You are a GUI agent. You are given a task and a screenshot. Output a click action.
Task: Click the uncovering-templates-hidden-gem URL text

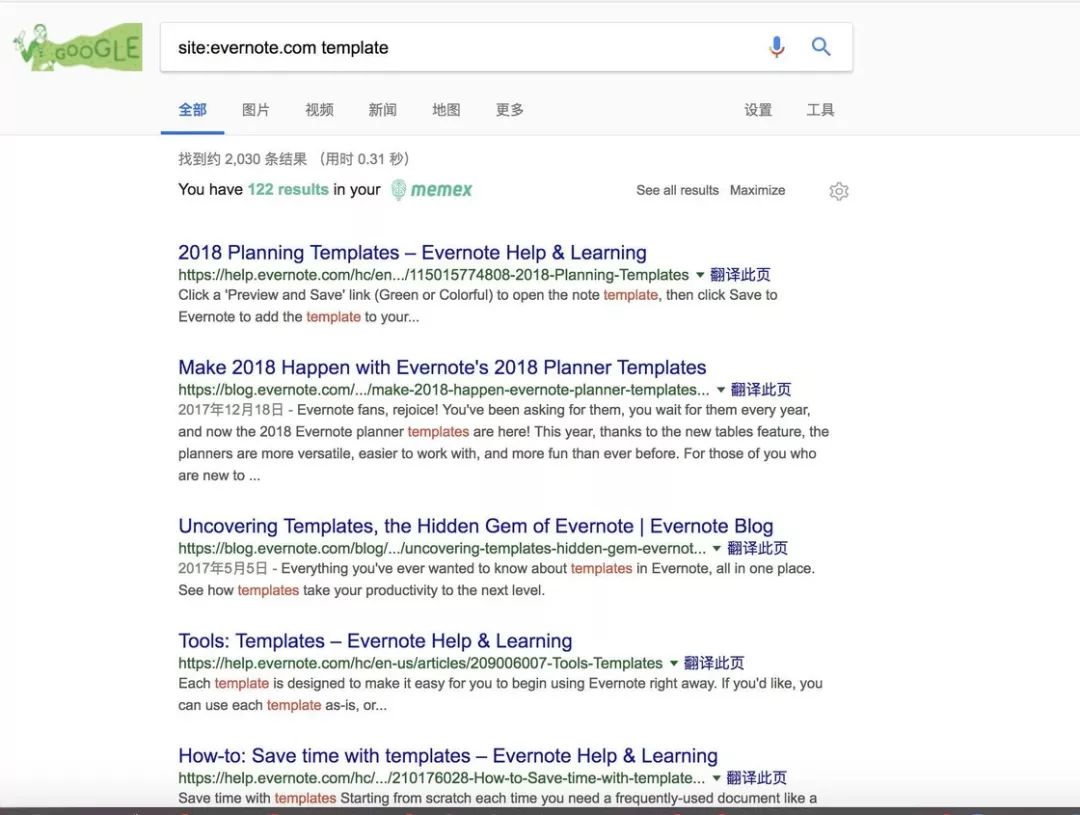(x=442, y=548)
